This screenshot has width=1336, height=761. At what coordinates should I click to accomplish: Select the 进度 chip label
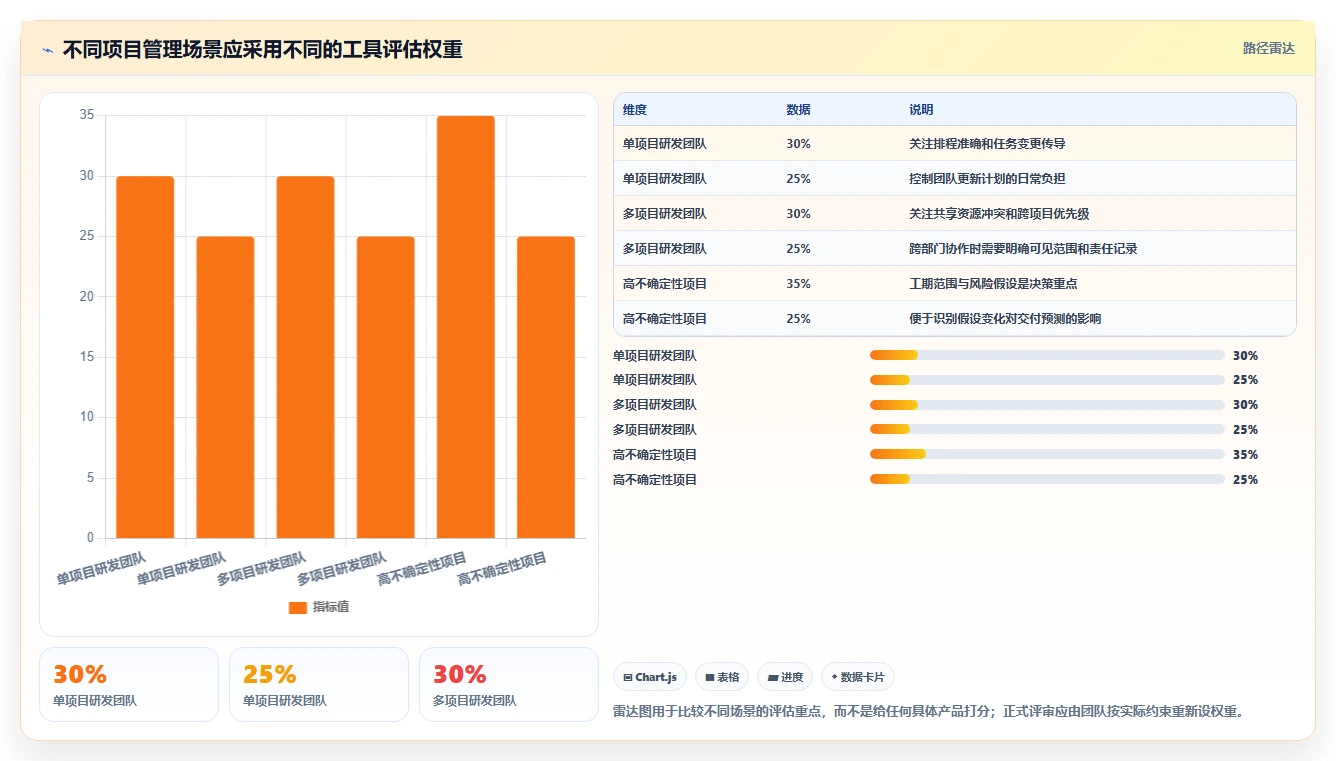791,677
